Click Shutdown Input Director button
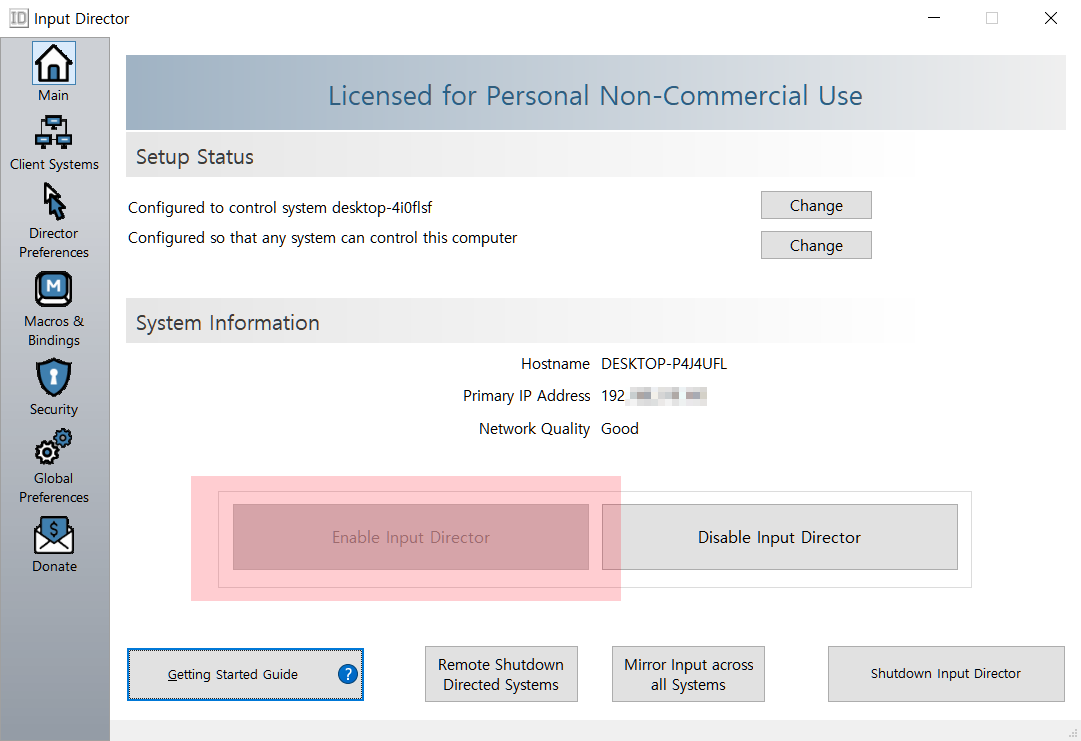This screenshot has width=1081, height=741. tap(946, 674)
